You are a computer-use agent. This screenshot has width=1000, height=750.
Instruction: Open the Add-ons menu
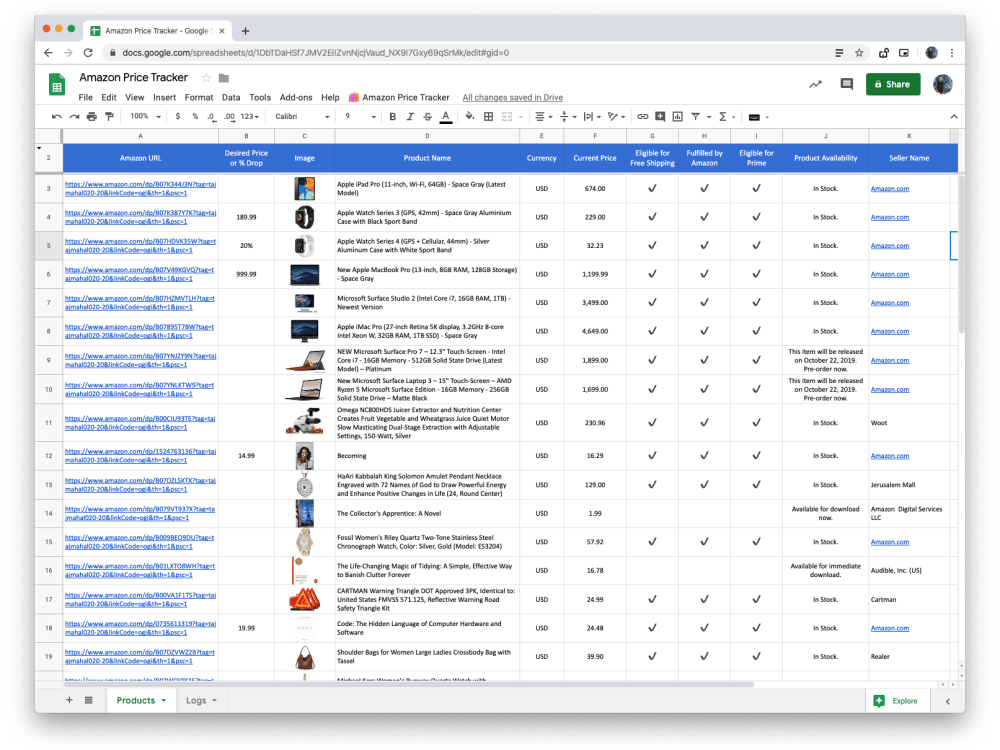click(295, 97)
